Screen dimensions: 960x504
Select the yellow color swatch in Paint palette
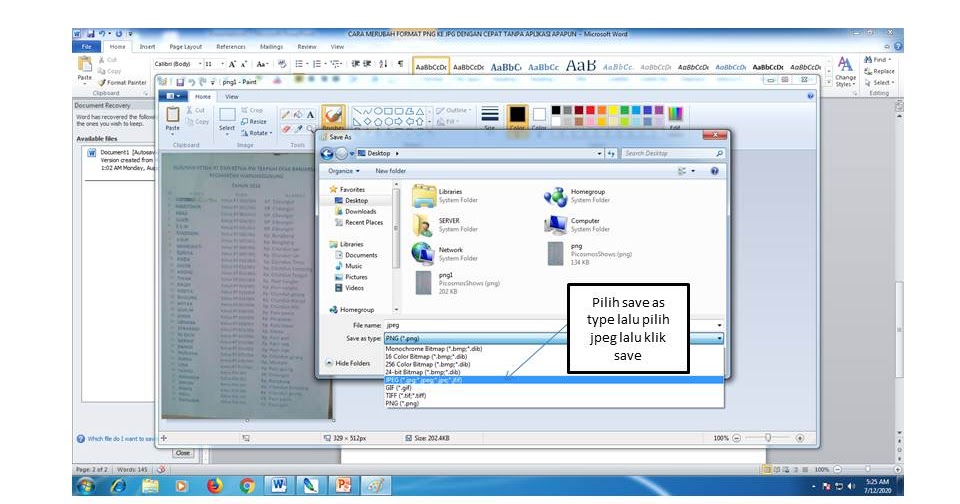point(613,110)
